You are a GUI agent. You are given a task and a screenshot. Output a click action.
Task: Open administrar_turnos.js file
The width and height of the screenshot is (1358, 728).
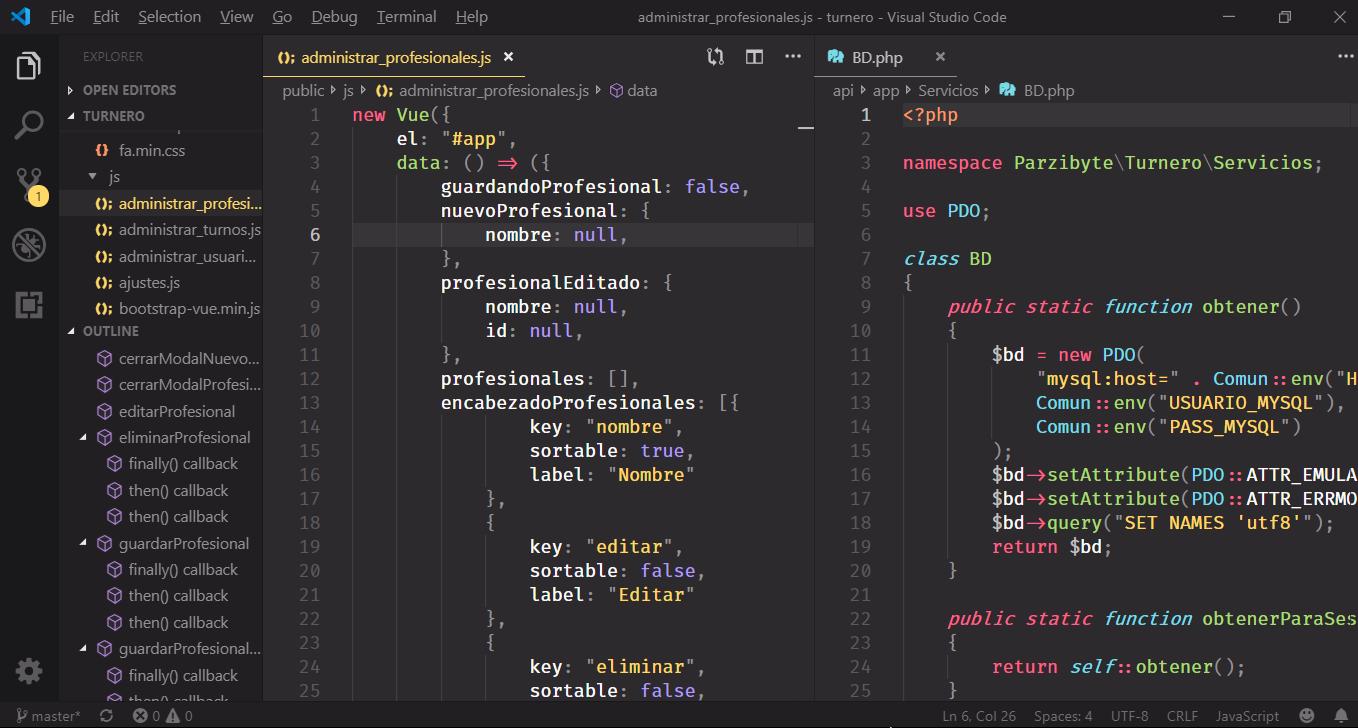click(188, 230)
